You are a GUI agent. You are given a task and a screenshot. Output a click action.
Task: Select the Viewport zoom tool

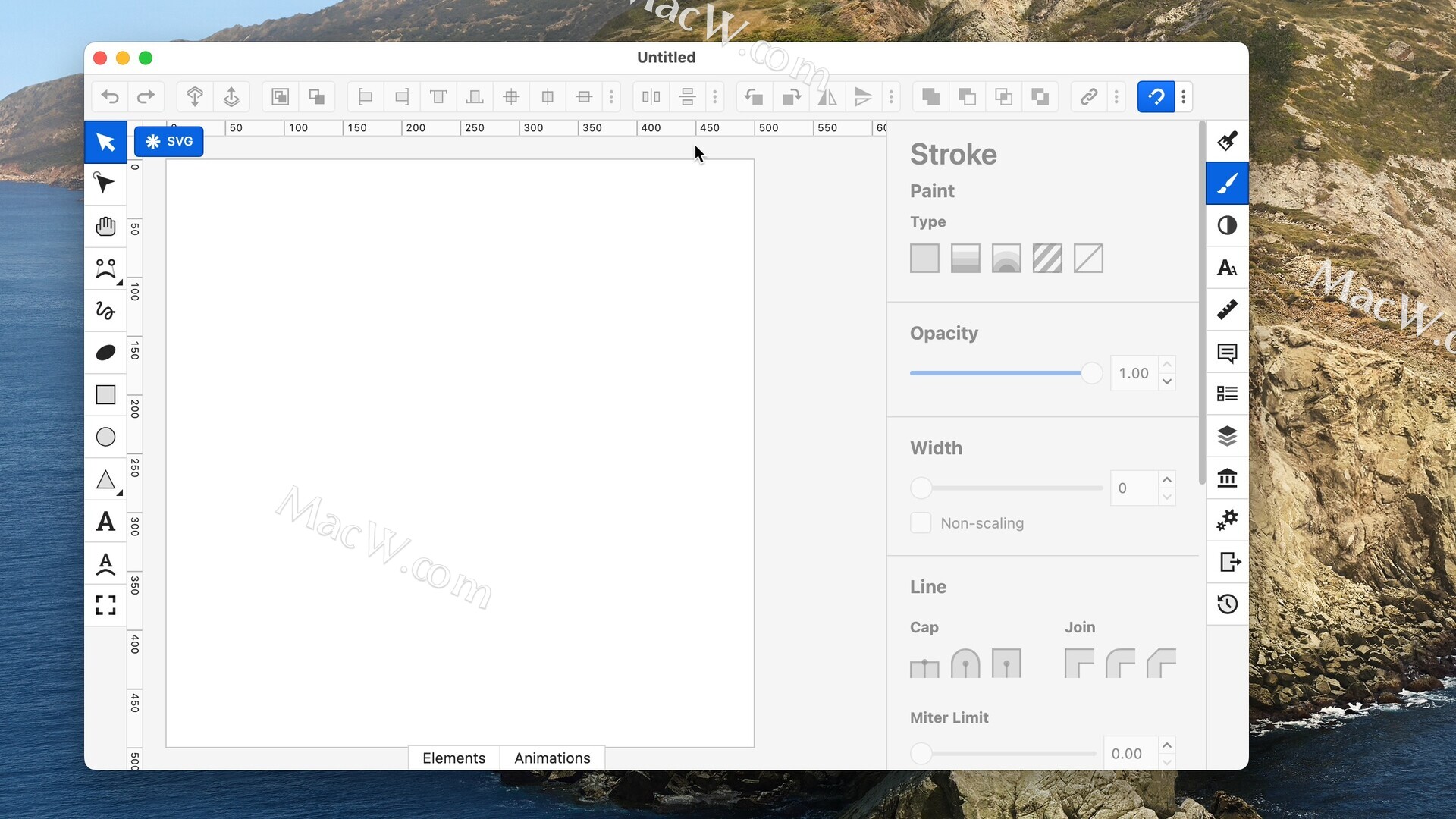coord(105,605)
